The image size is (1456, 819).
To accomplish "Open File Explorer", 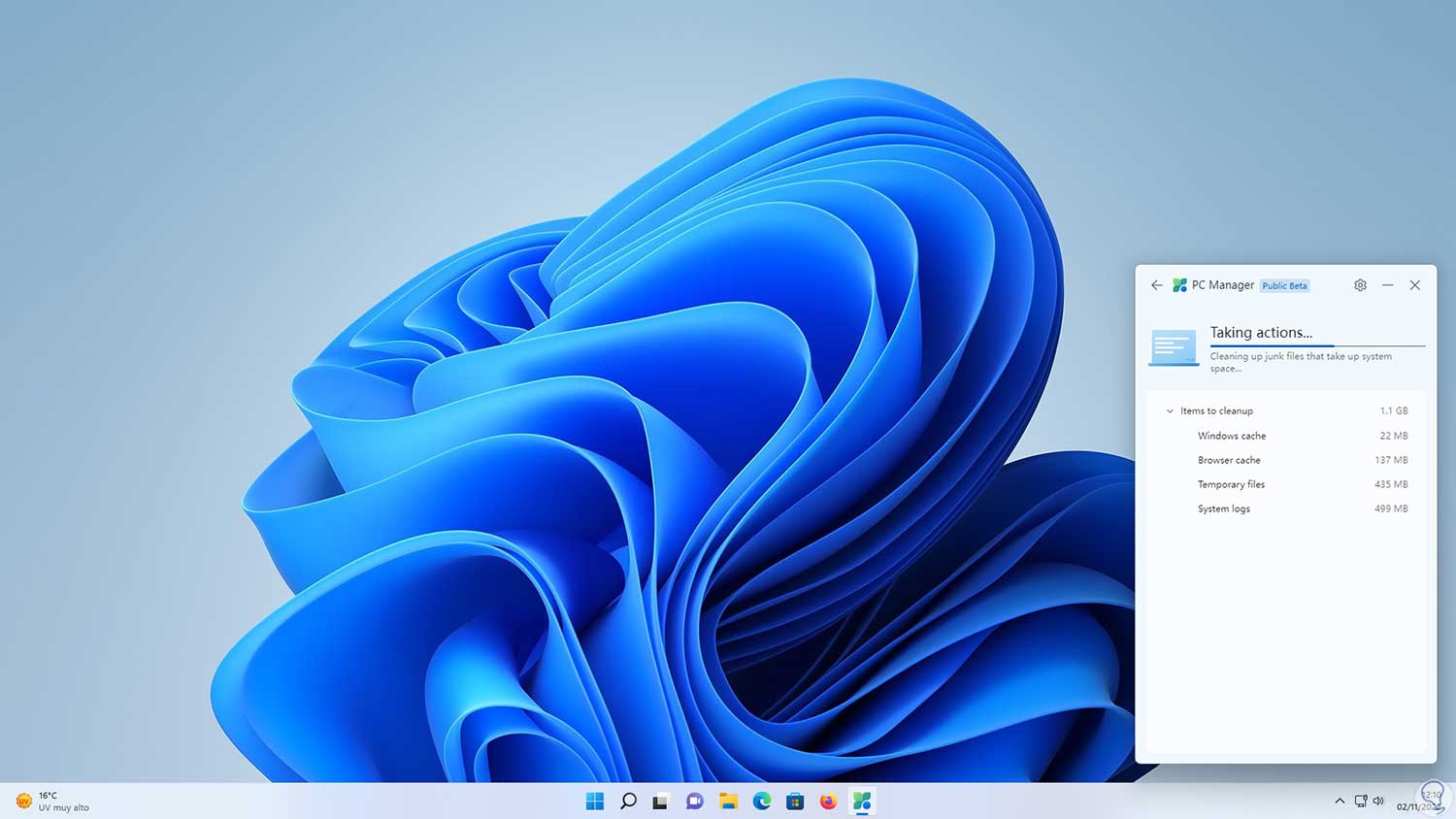I will [727, 801].
